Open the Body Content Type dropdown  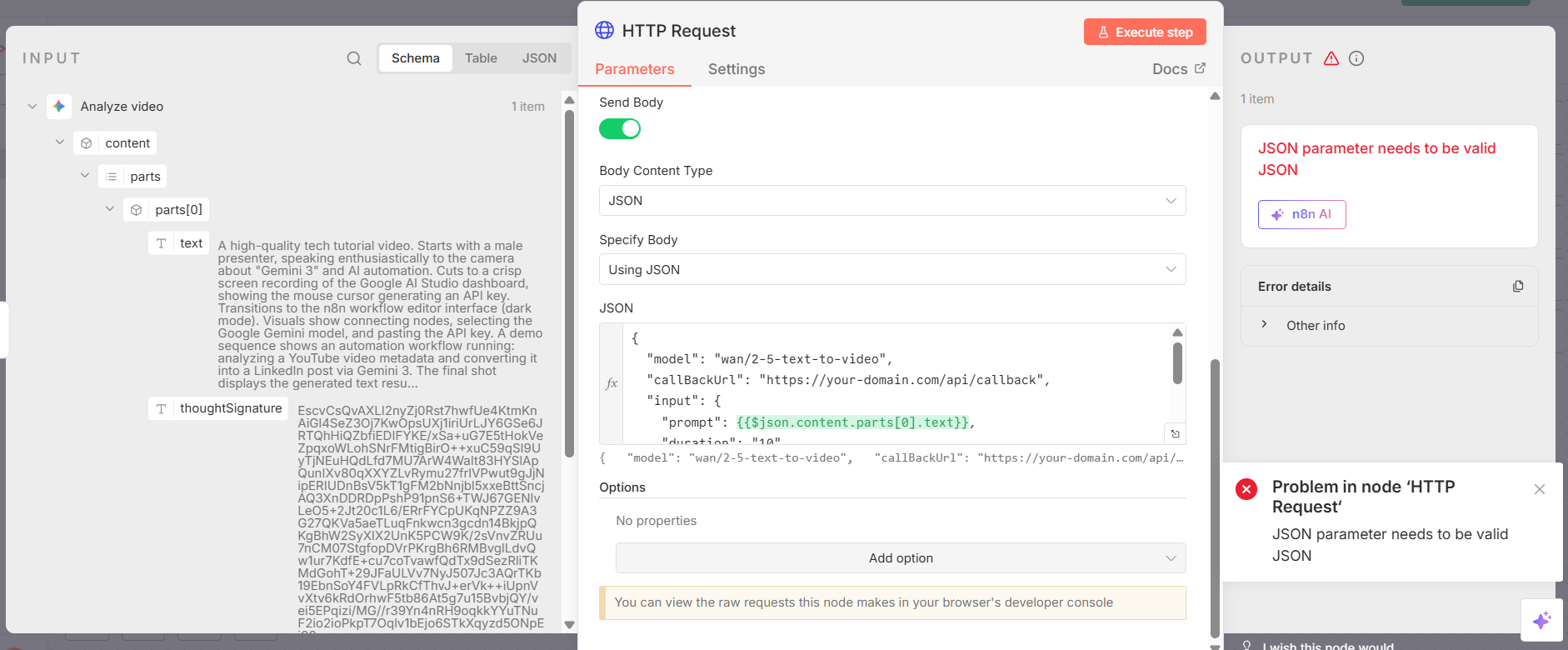891,201
